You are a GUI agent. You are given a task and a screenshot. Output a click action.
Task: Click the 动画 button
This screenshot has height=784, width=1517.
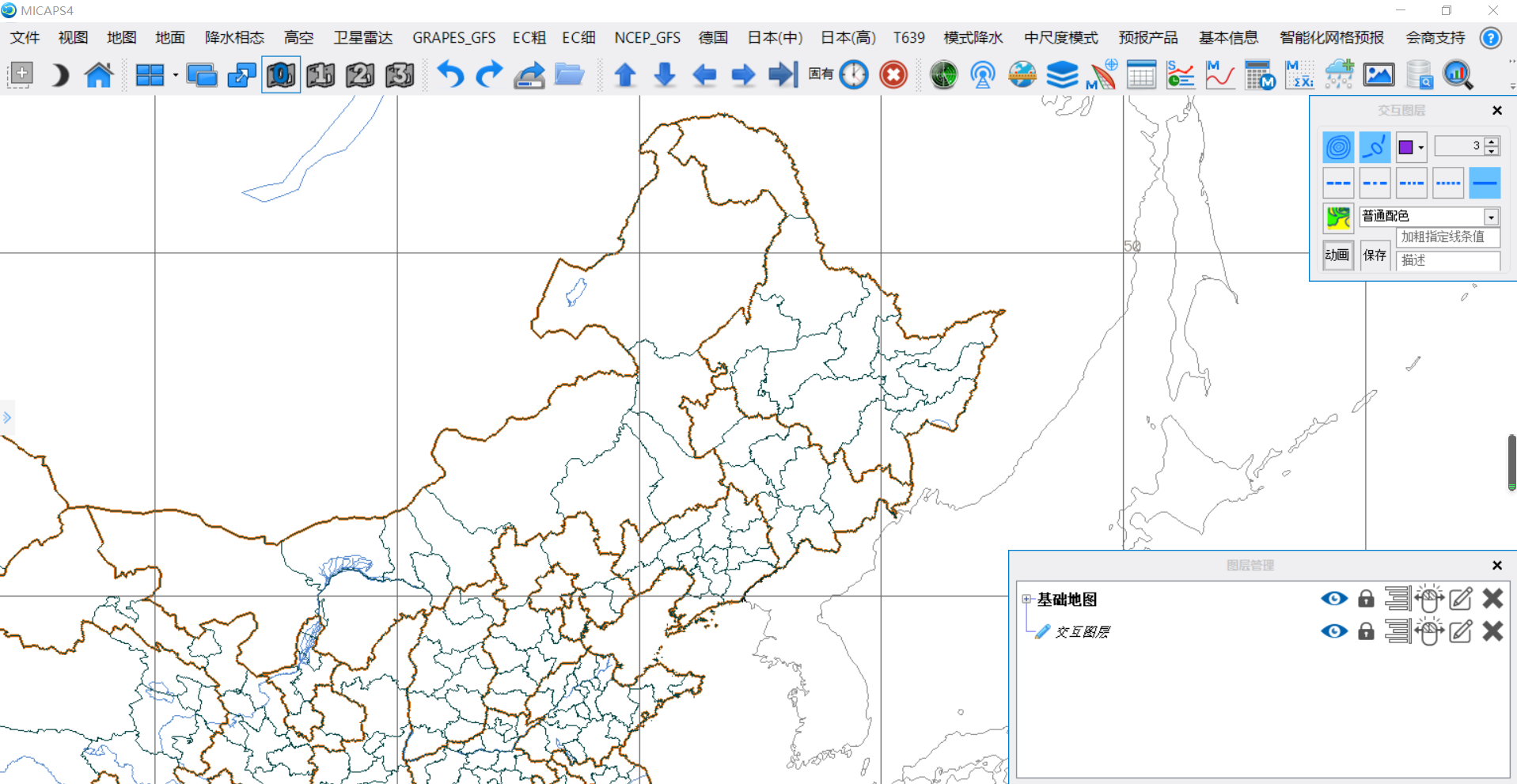click(x=1337, y=255)
